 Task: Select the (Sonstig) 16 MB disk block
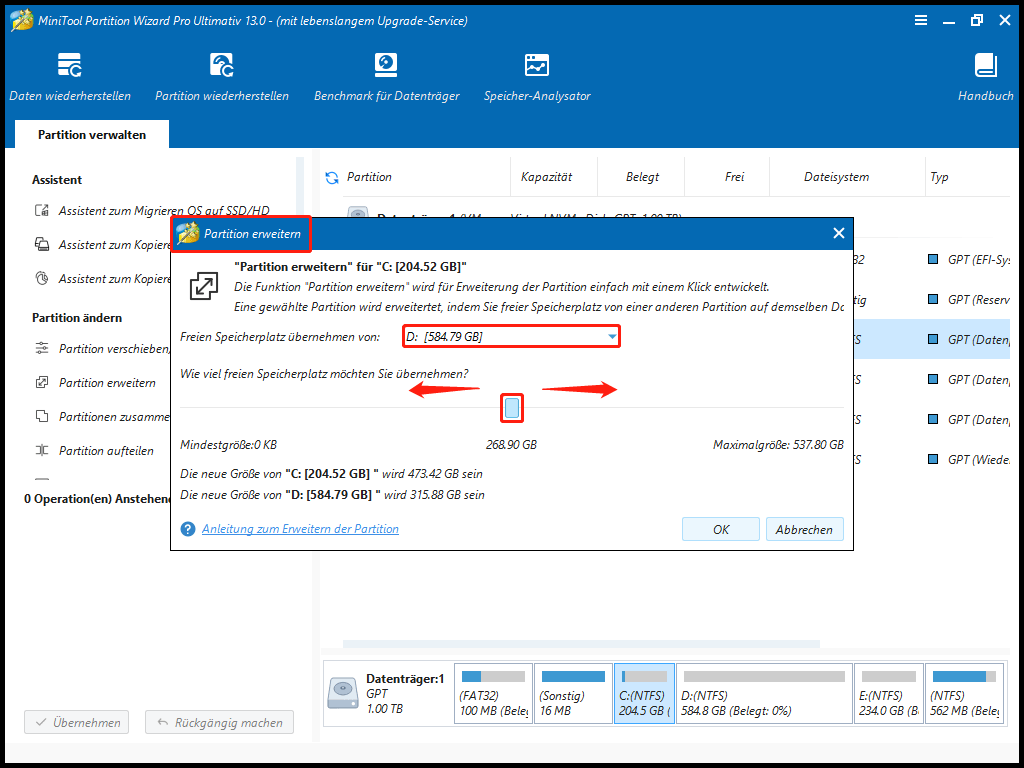573,694
